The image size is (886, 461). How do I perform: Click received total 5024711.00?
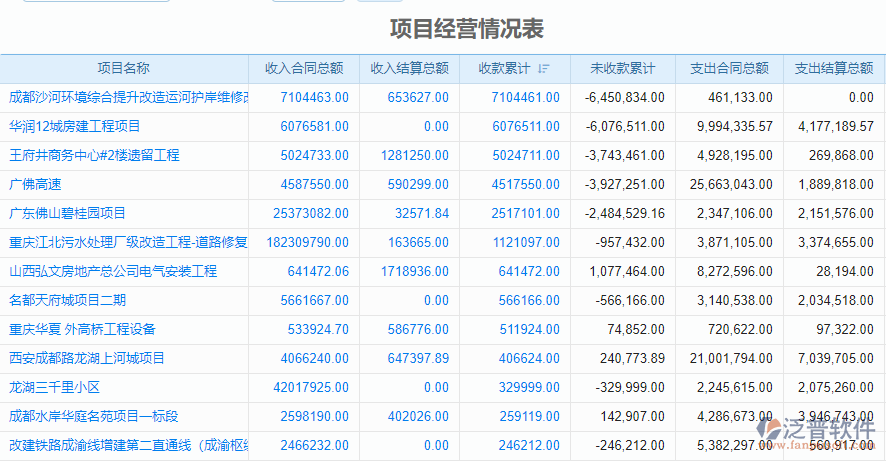click(x=525, y=155)
